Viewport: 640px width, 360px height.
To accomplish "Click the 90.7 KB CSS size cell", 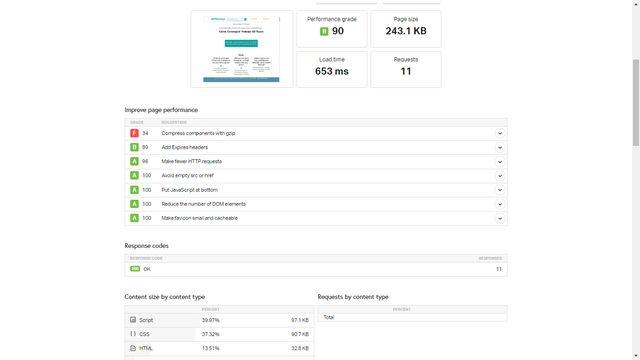I will 300,334.
